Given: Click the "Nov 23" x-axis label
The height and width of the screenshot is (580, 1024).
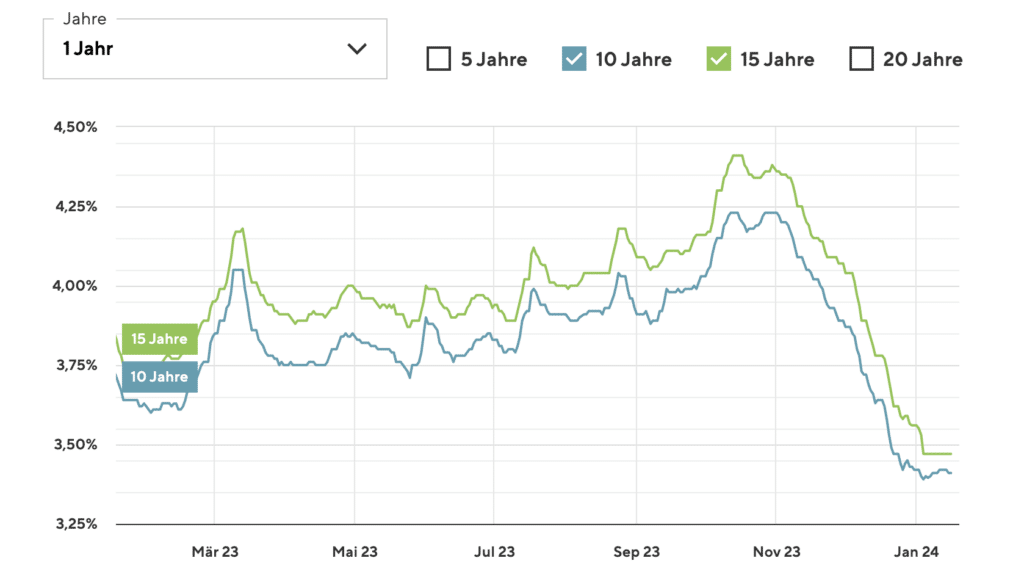Looking at the screenshot, I should (x=777, y=551).
